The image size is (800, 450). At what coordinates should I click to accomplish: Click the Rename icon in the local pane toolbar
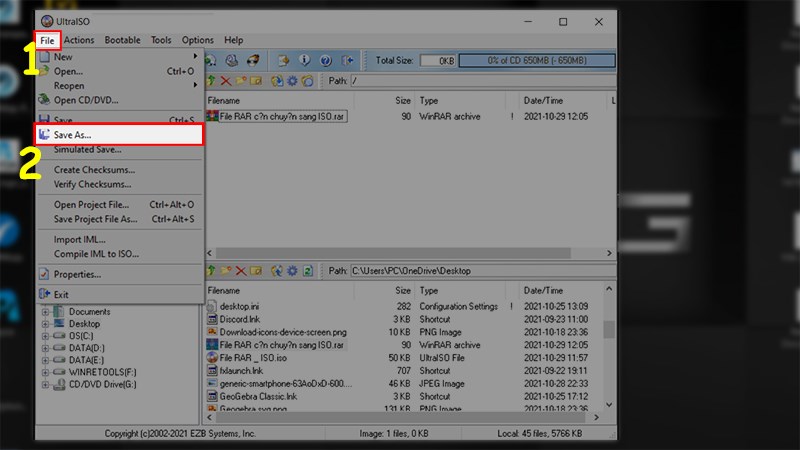[x=256, y=270]
